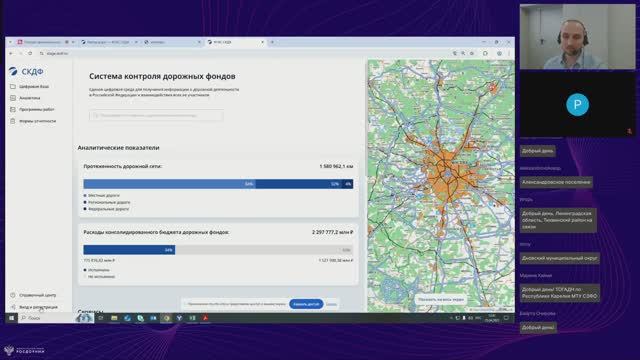Open the Edge browser taskbar icon
This screenshot has height=360, width=640.
pos(127,318)
